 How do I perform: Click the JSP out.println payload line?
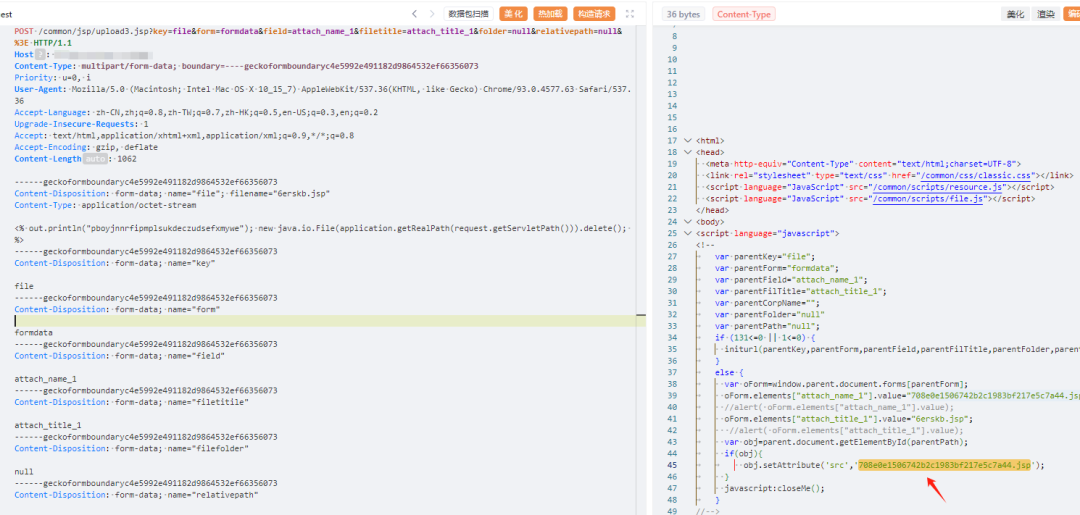pos(320,228)
